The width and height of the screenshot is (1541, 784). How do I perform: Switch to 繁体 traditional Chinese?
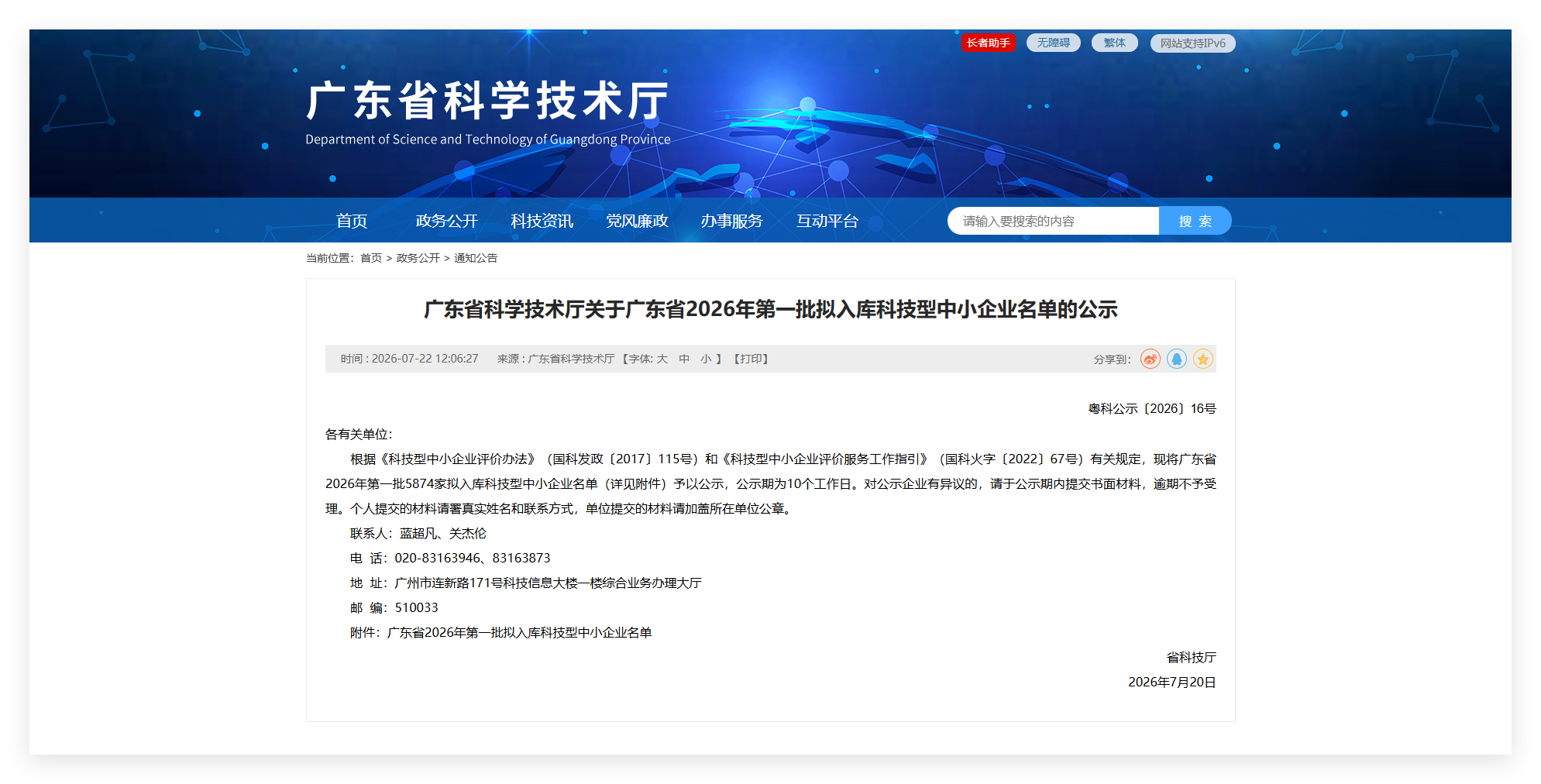click(1114, 43)
